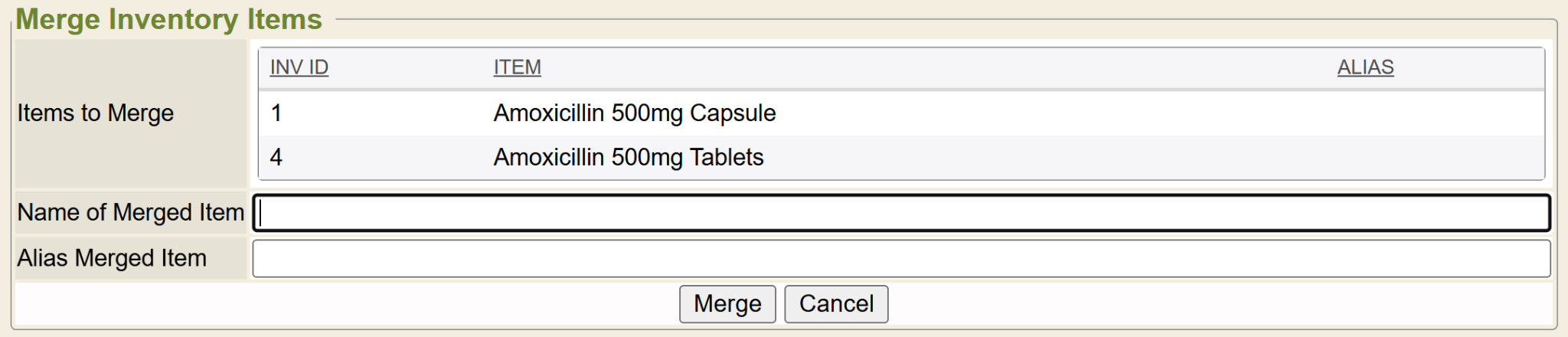Click the Name of Merged Item label
Image resolution: width=1568 pixels, height=337 pixels.
131,212
